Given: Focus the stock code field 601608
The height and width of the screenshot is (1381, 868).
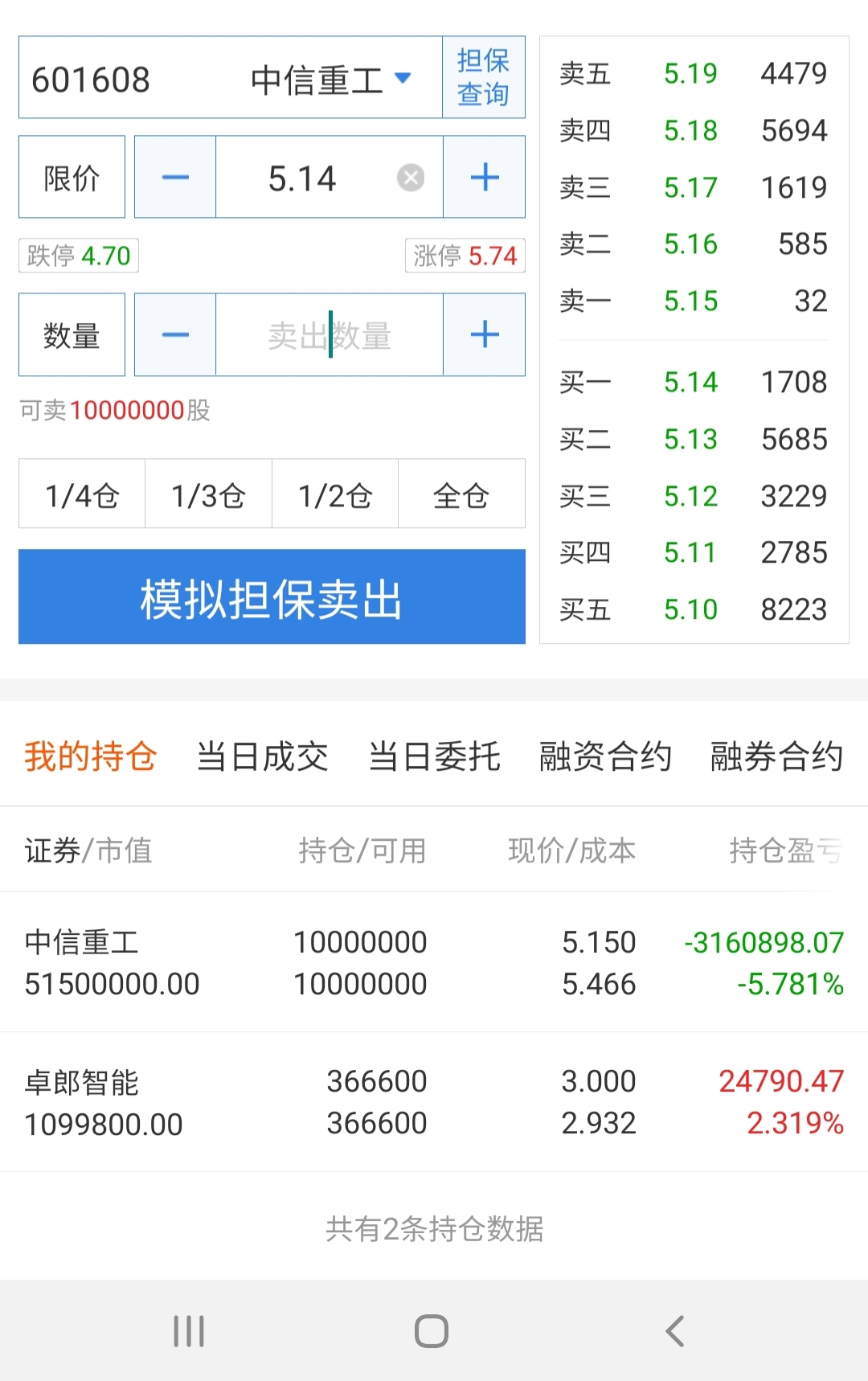Looking at the screenshot, I should coord(91,80).
